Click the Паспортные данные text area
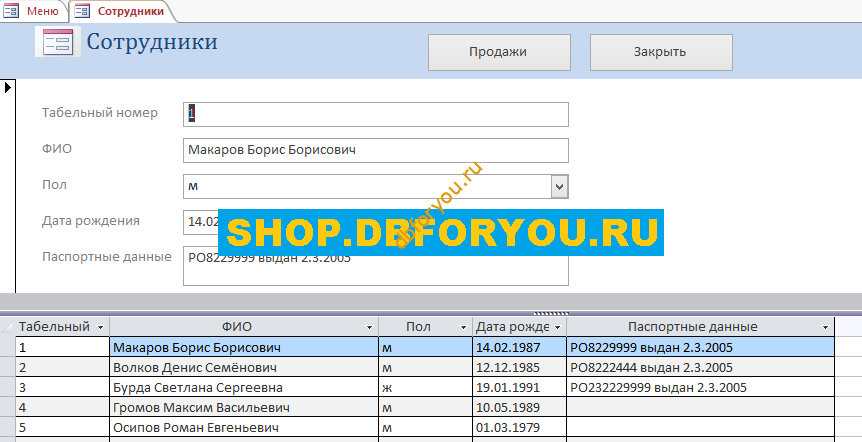This screenshot has width=862, height=442. point(375,266)
